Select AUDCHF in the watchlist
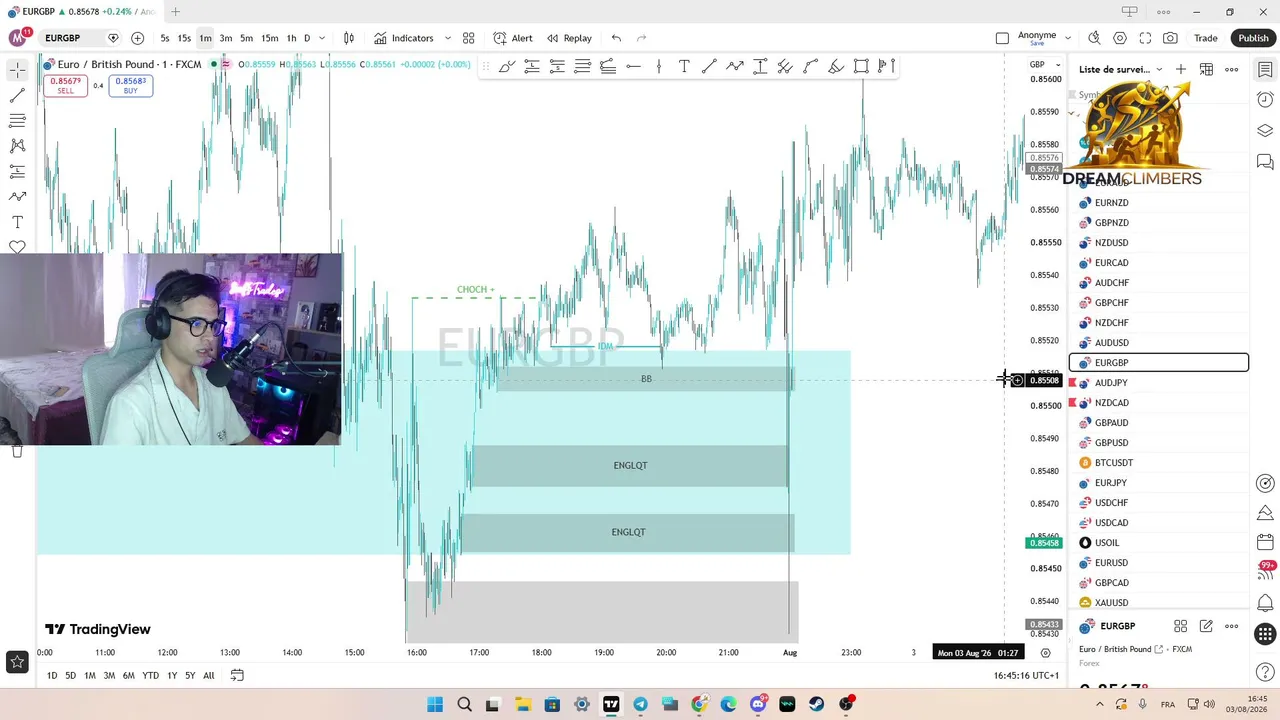Screen dimensions: 1280x720 pos(1159,283)
